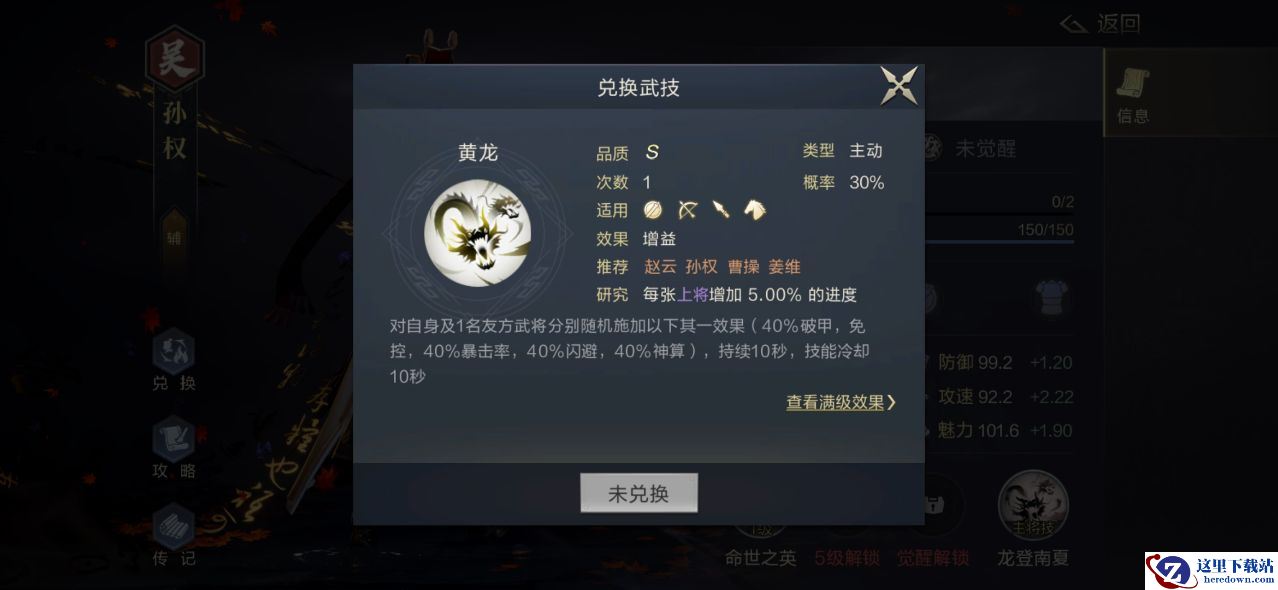
Task: Open 查看满级效果 link
Action: (841, 402)
